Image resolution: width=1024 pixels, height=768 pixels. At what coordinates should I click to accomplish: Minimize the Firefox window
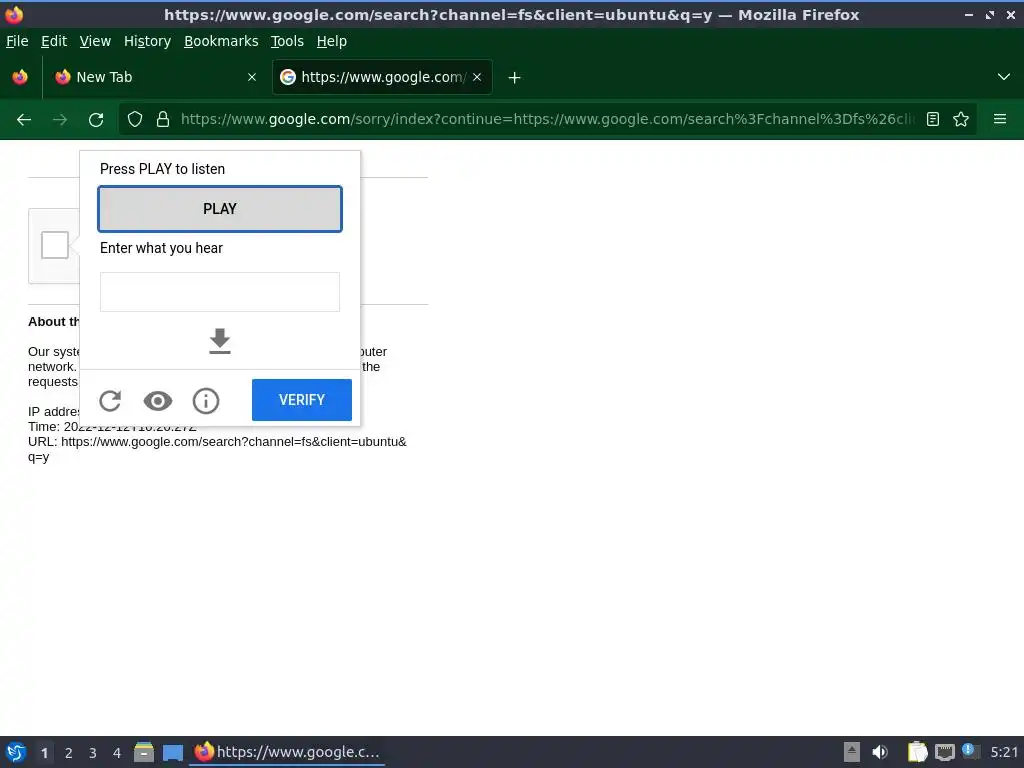[969, 14]
